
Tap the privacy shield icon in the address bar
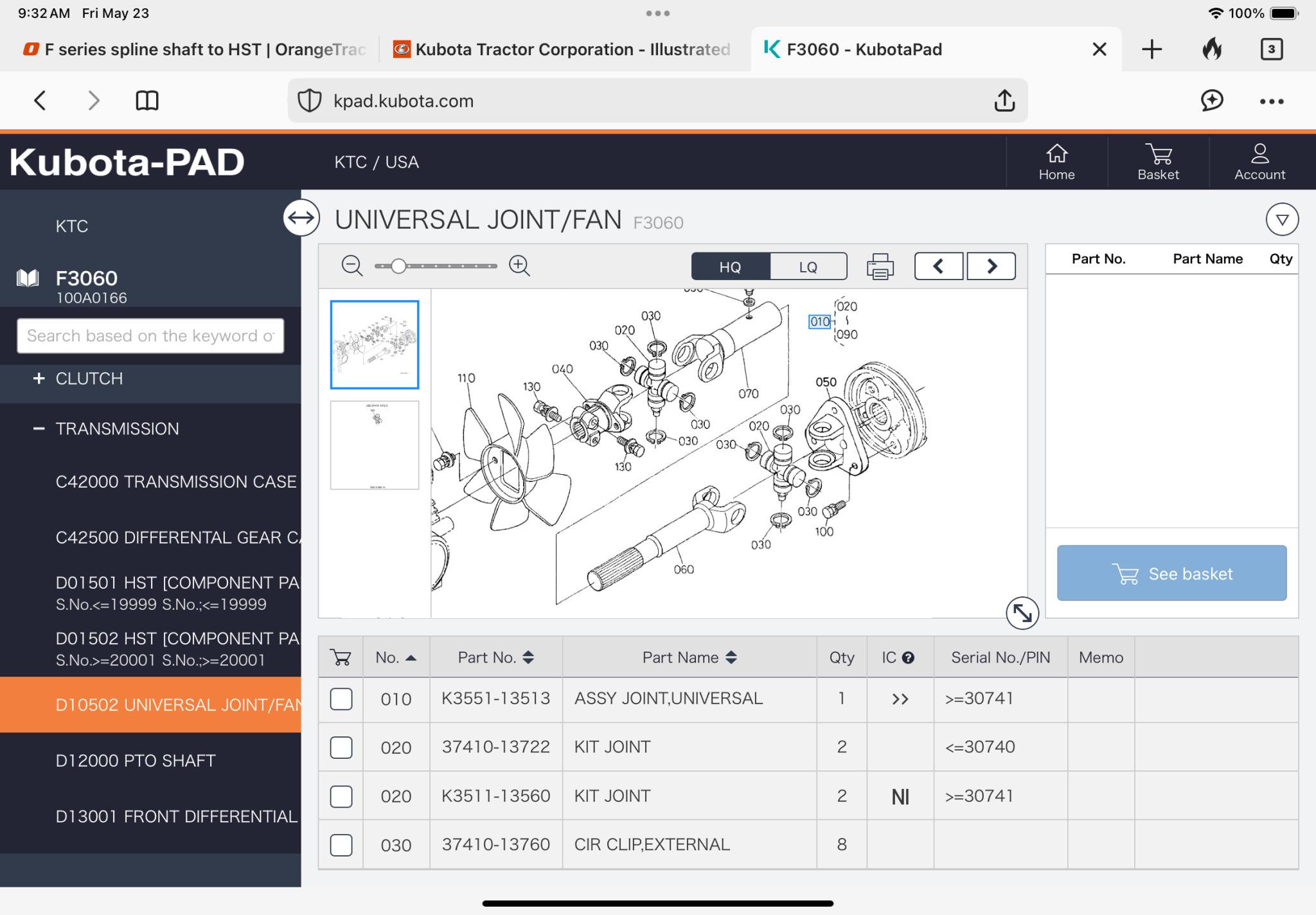pos(310,101)
